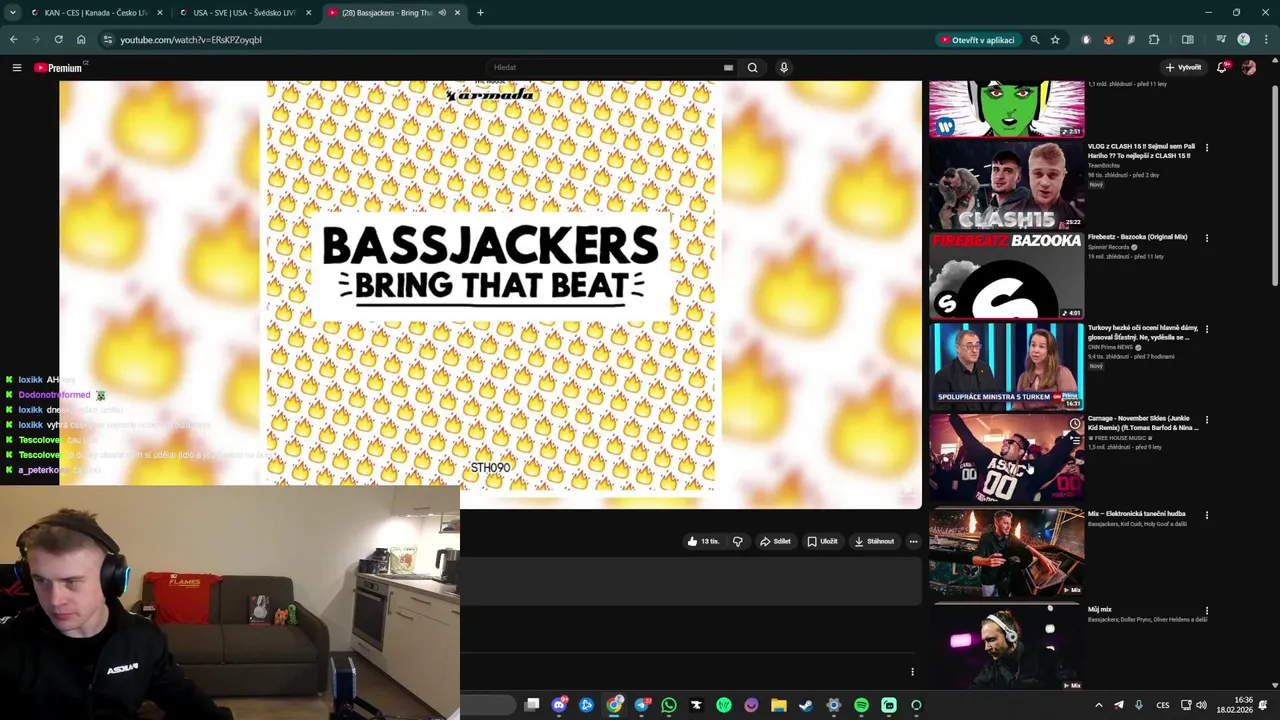The height and width of the screenshot is (720, 1280).
Task: Open the Chrome three-dot menu
Action: (1265, 40)
